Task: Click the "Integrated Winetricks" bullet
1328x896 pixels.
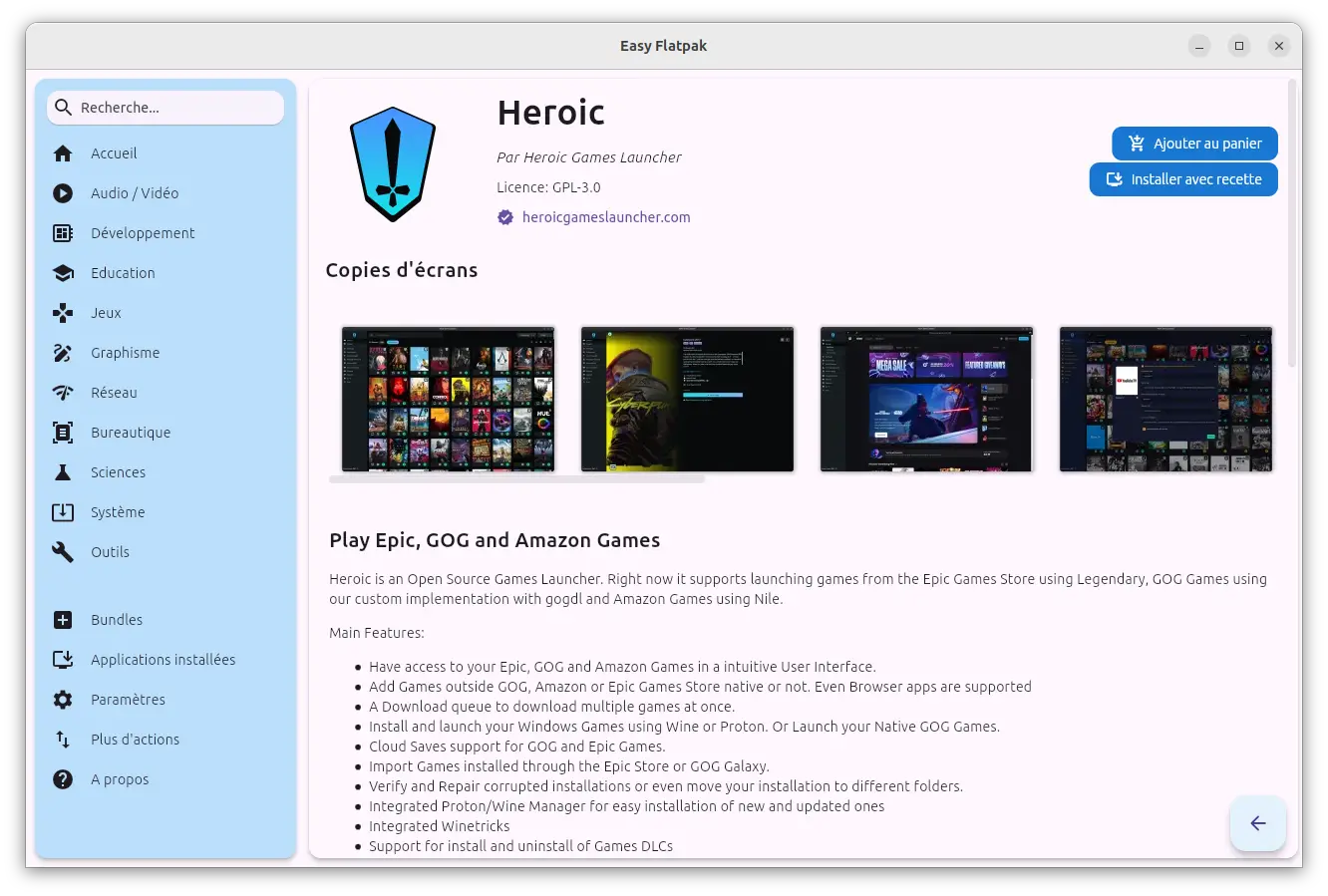Action: (x=439, y=826)
